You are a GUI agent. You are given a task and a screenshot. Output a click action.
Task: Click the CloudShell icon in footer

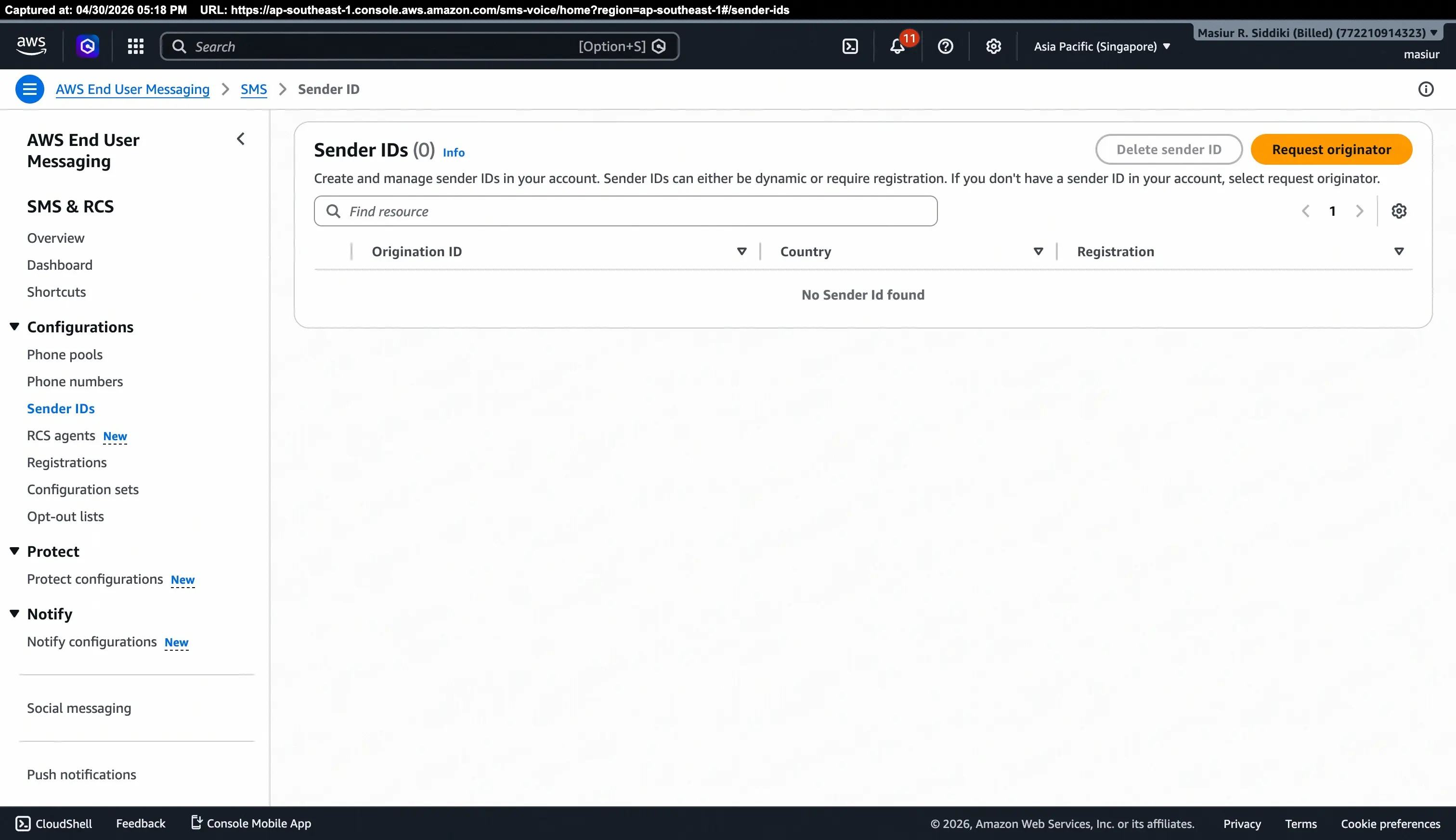(23, 824)
